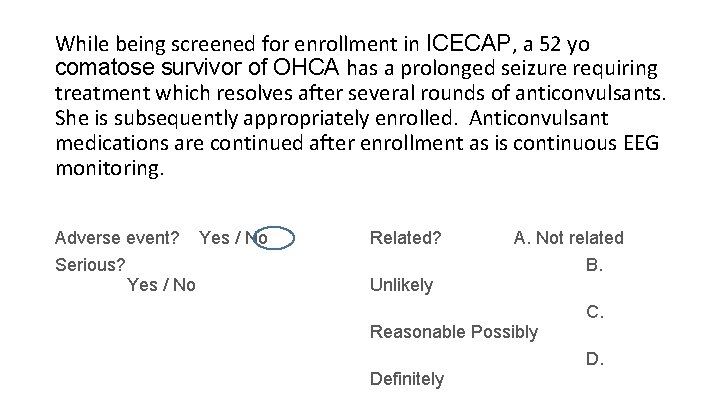
Task: Choose No under the Serious question
Action: [x=185, y=285]
